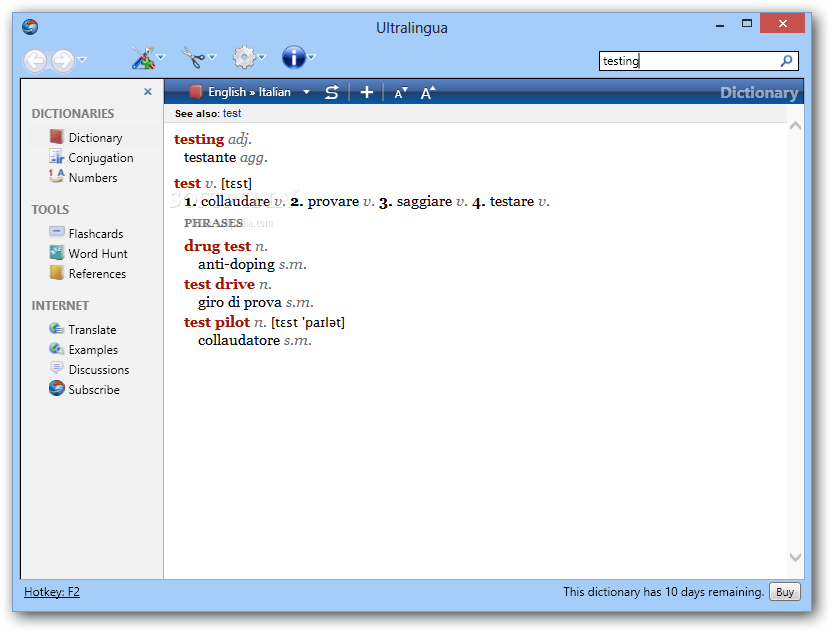This screenshot has width=832, height=632.
Task: Click the 'drug test' phrase entry
Action: (218, 246)
